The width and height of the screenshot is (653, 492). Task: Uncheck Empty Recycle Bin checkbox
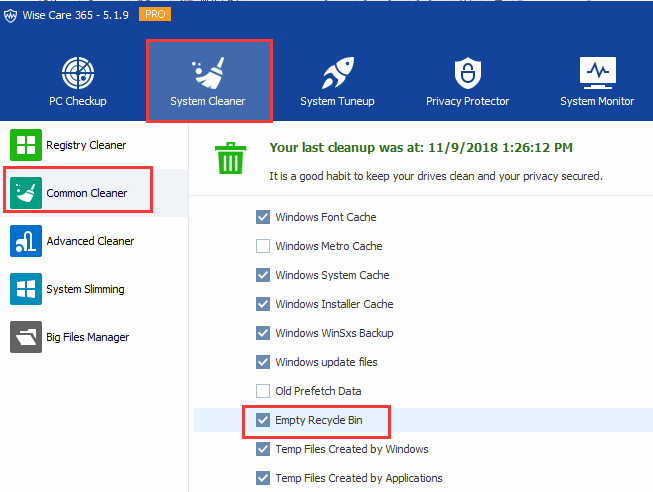click(263, 420)
